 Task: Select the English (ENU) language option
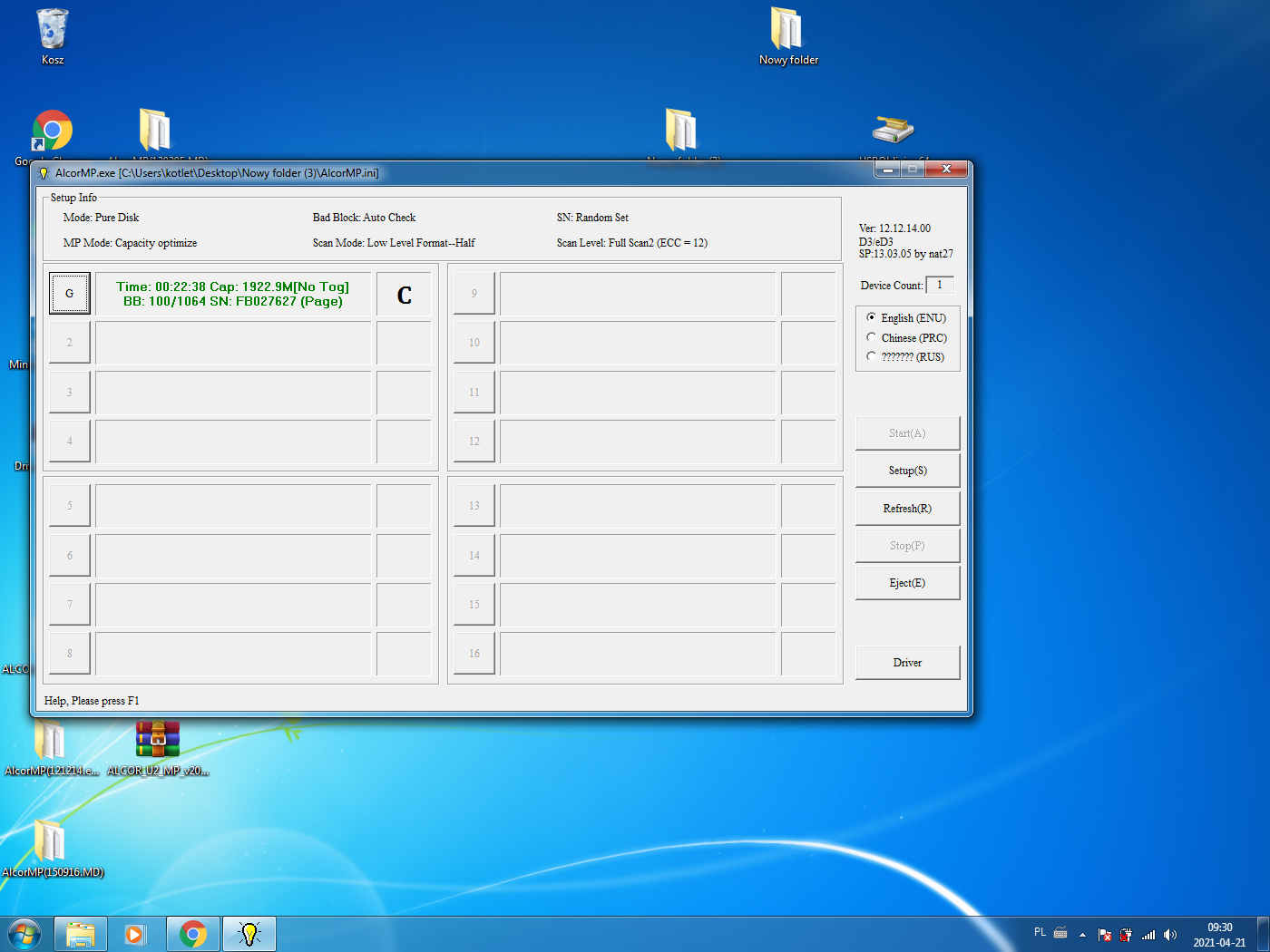872,318
